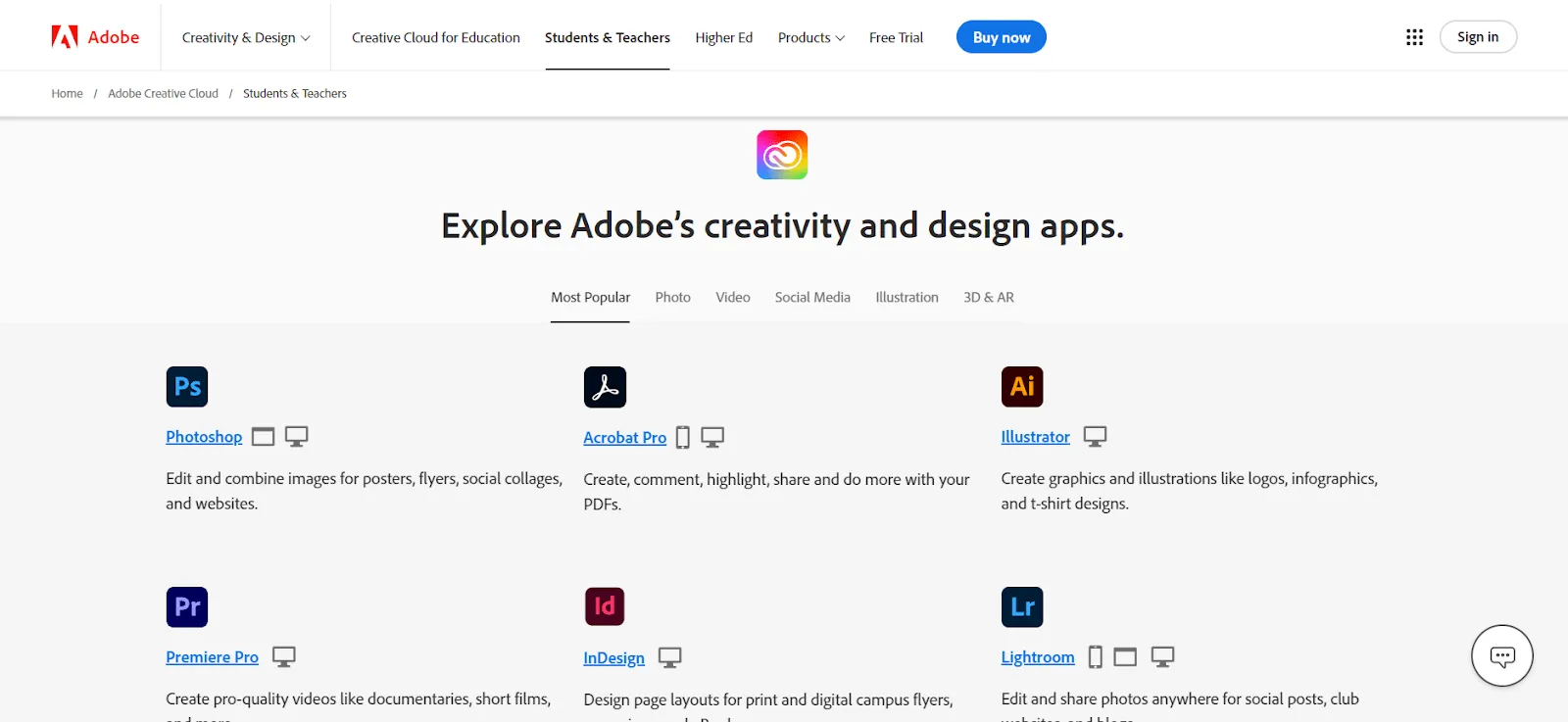This screenshot has width=1568, height=722.
Task: Click the Adobe logo in header
Action: click(95, 37)
